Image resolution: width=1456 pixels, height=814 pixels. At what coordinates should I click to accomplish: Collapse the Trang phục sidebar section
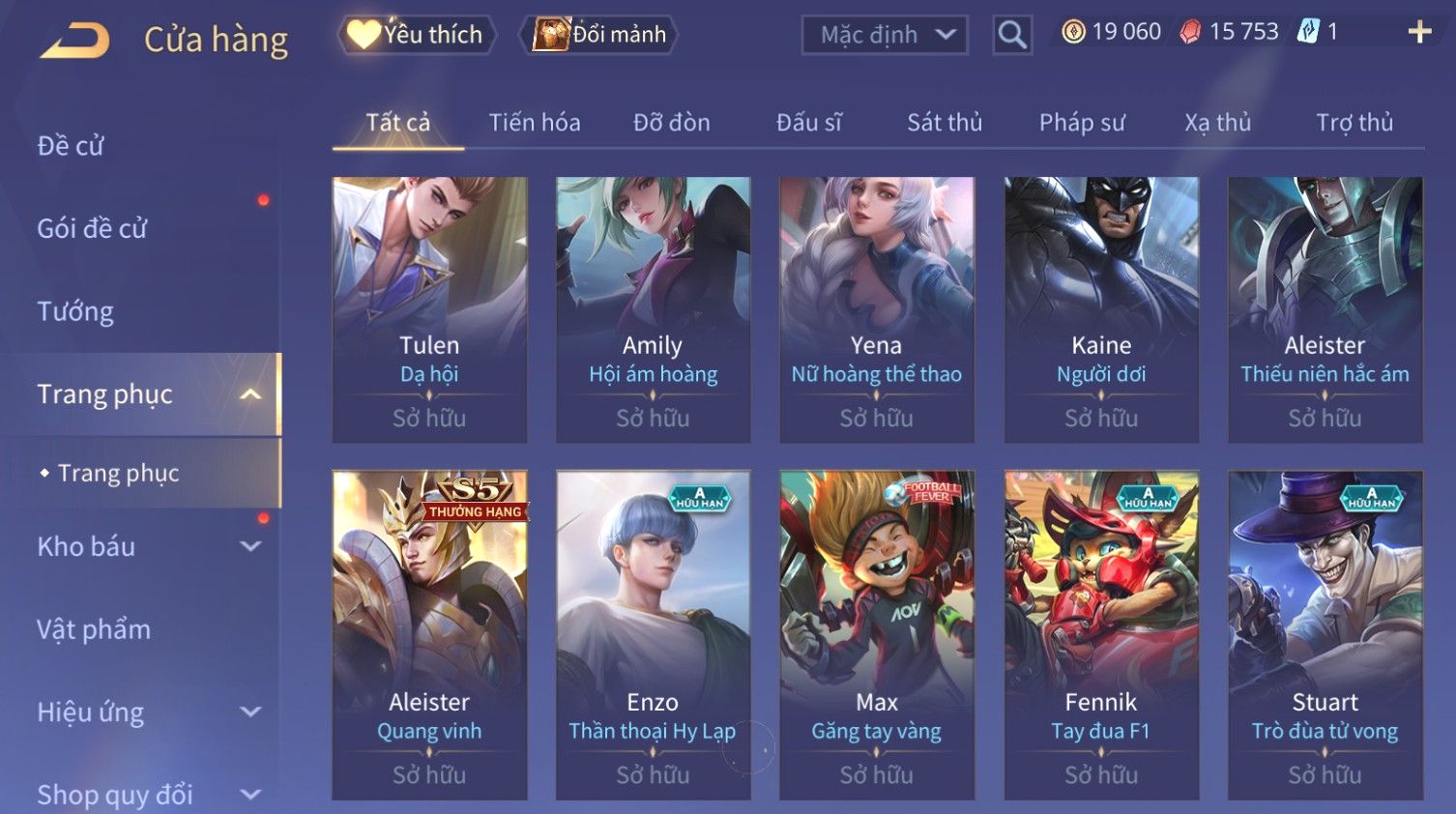[250, 394]
